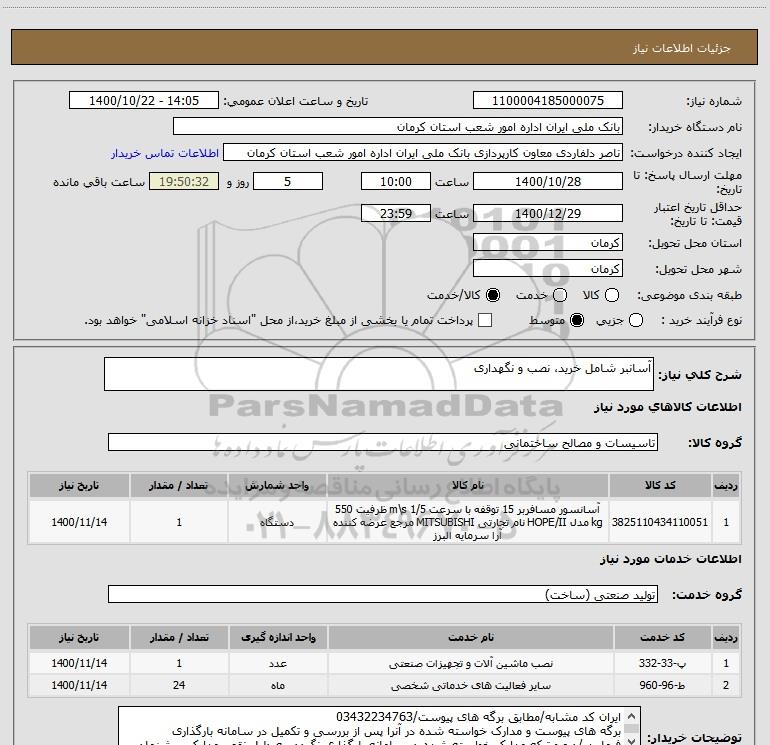Click the کد خدمت column header

(x=662, y=637)
